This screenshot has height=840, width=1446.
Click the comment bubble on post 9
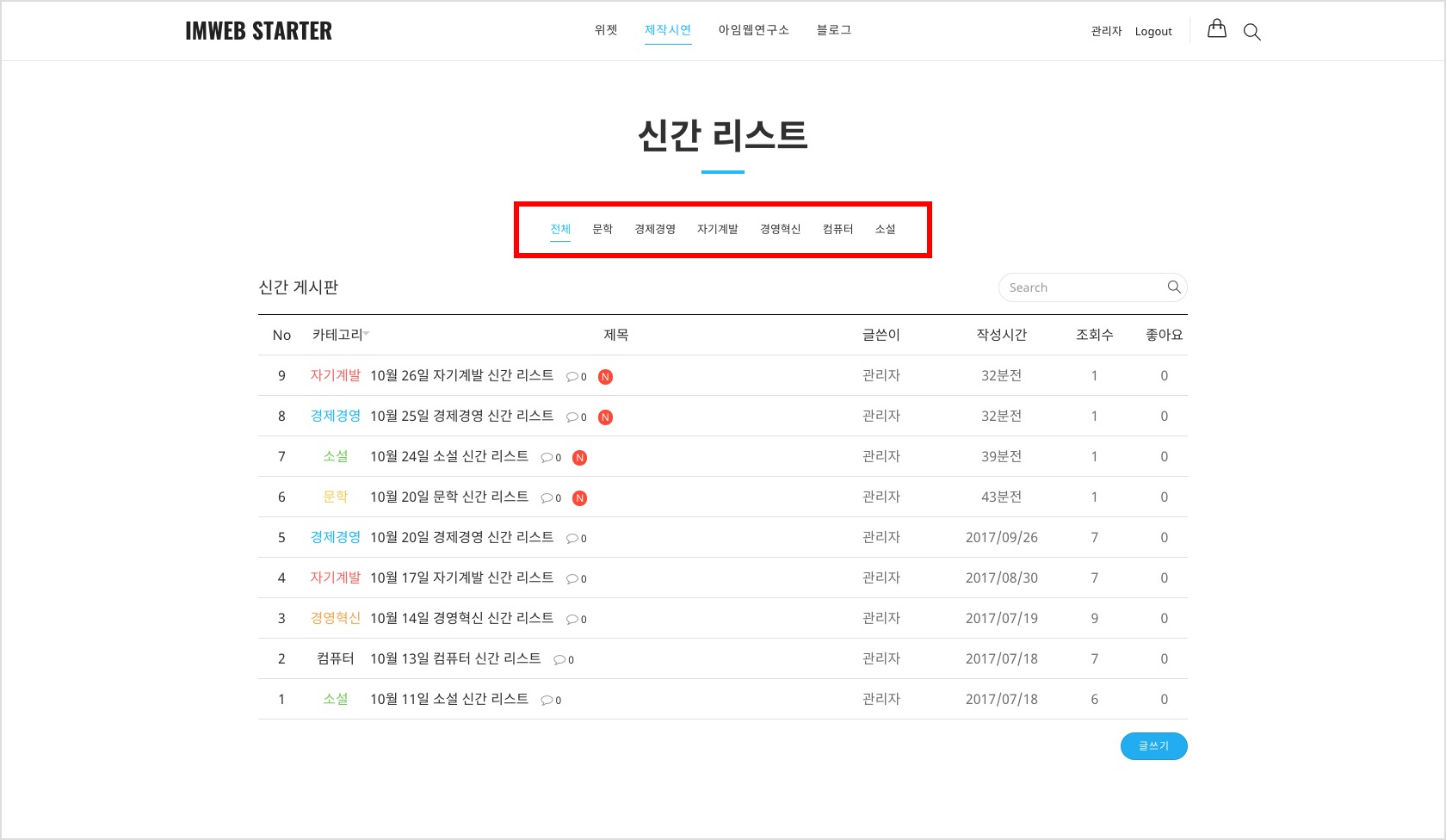point(572,377)
